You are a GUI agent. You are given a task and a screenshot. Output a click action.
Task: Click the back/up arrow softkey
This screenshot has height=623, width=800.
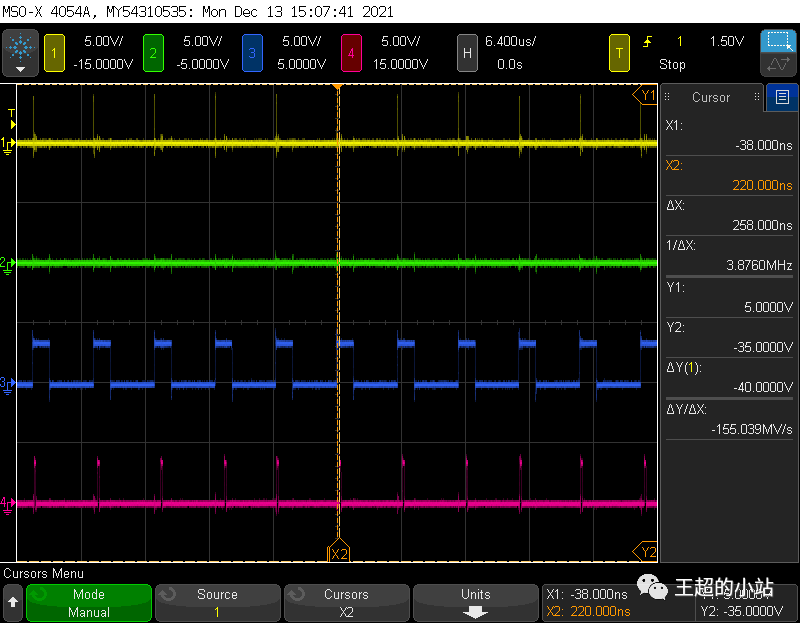13,602
